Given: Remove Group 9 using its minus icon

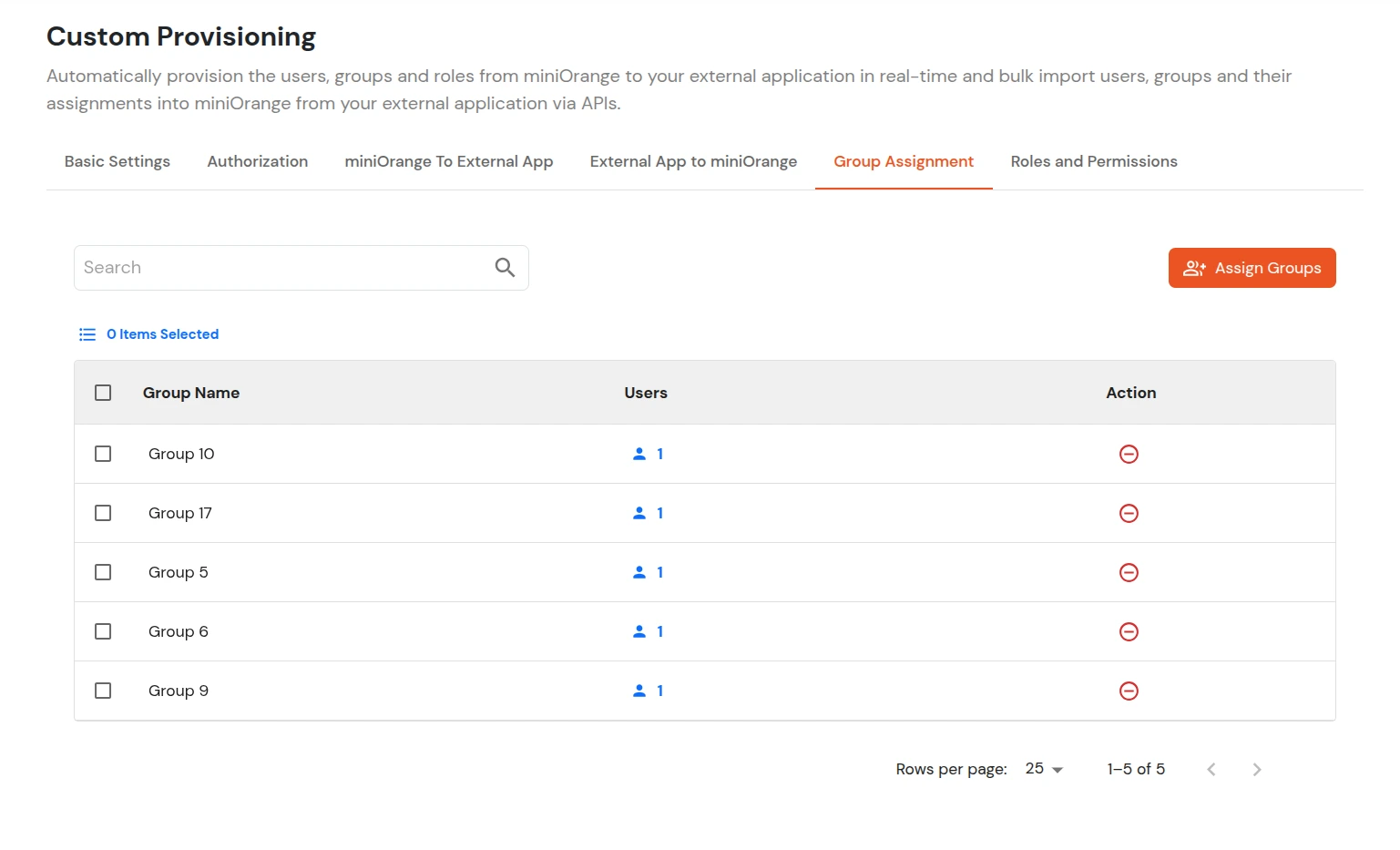Looking at the screenshot, I should (x=1129, y=691).
